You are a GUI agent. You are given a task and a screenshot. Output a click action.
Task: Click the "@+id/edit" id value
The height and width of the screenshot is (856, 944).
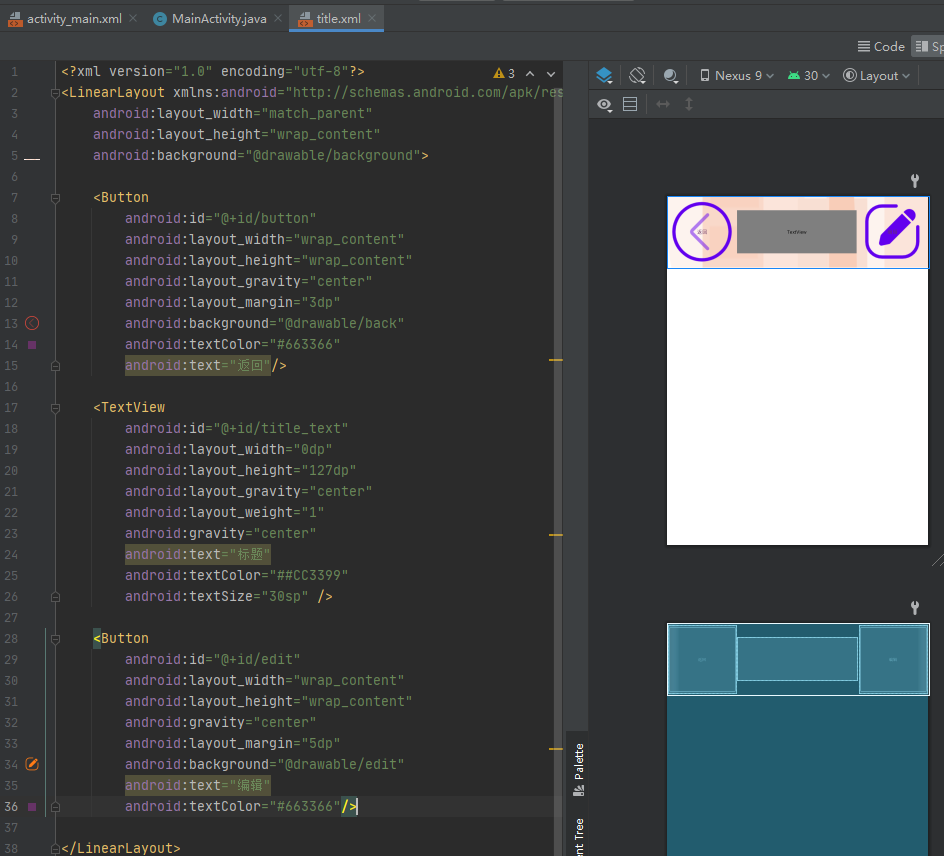[x=256, y=660]
